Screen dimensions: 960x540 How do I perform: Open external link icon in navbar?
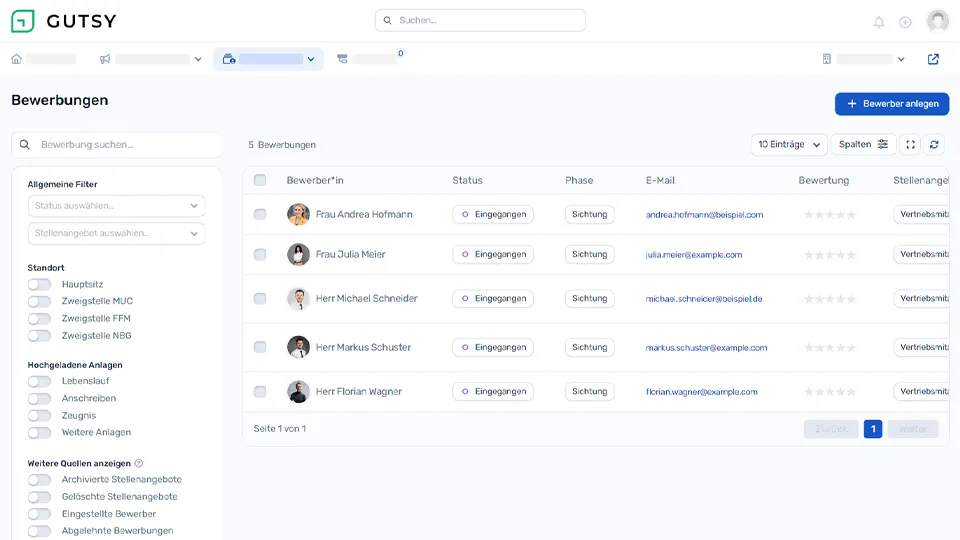click(x=933, y=59)
